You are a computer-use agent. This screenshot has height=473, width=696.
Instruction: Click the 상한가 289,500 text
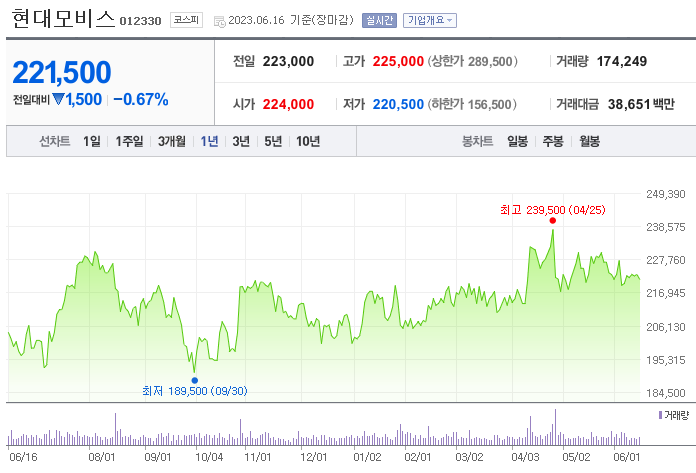(473, 61)
